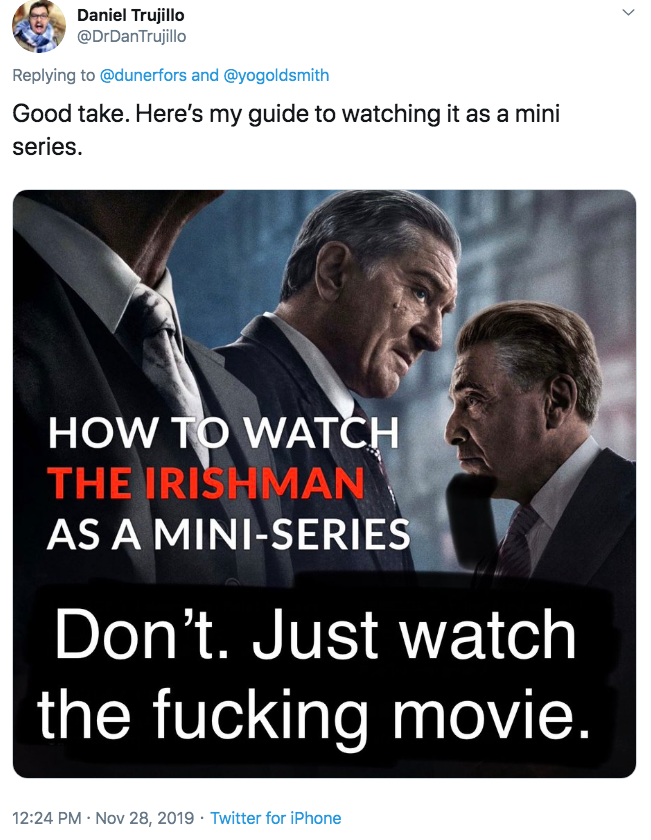Open the @DrDanTrujillo handle
The height and width of the screenshot is (840, 651).
pyautogui.click(x=132, y=36)
